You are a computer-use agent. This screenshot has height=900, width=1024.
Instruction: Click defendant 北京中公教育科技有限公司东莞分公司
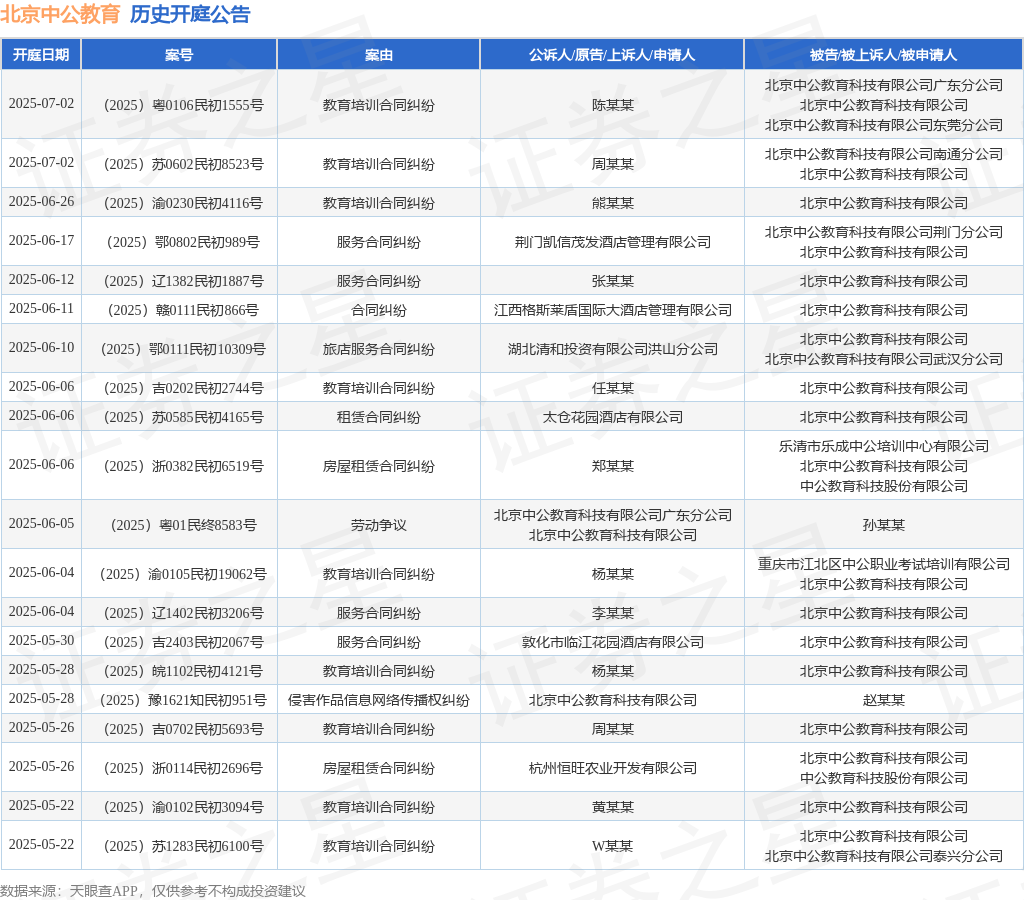click(884, 125)
